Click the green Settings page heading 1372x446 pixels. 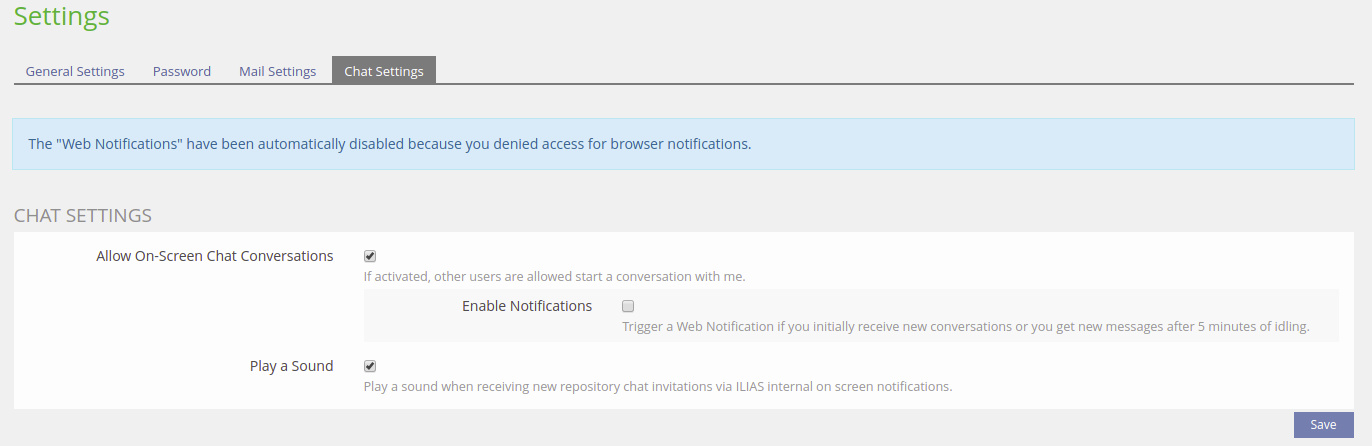point(62,17)
